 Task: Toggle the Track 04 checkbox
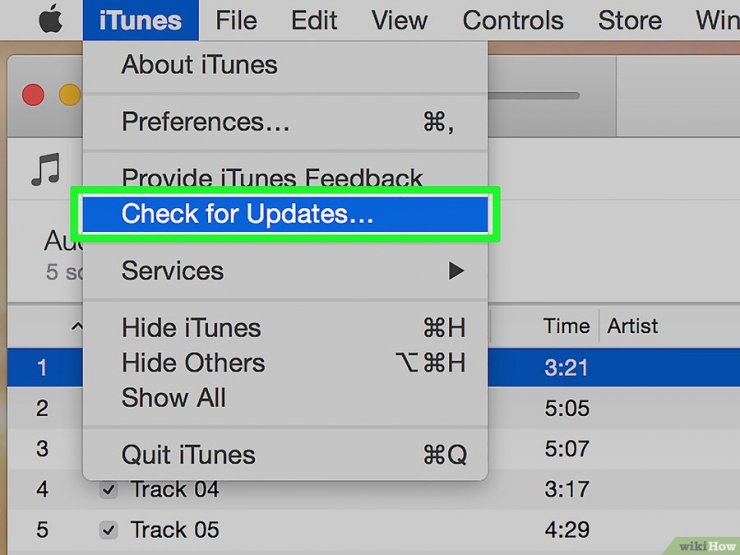pos(109,489)
